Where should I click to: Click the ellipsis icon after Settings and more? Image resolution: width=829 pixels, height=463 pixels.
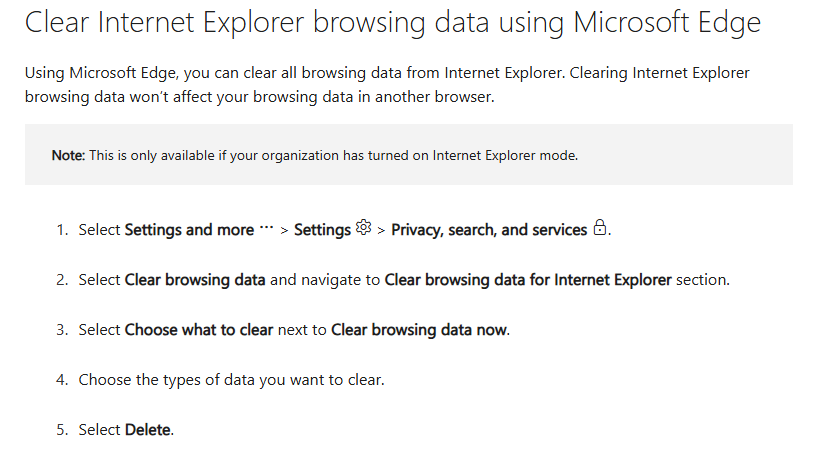click(x=266, y=228)
